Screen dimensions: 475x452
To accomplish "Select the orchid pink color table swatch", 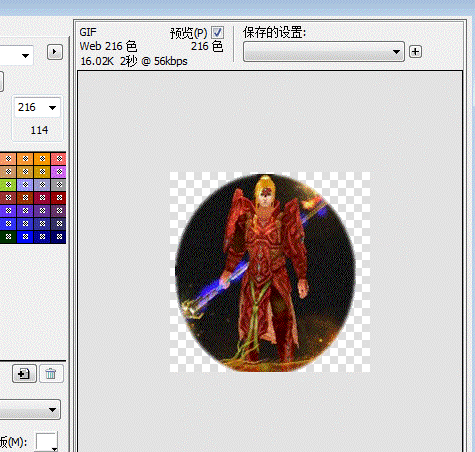I will coord(59,172).
